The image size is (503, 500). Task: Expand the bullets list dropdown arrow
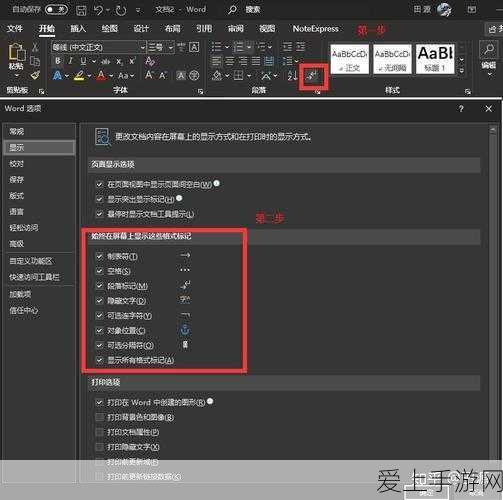pyautogui.click(x=227, y=47)
